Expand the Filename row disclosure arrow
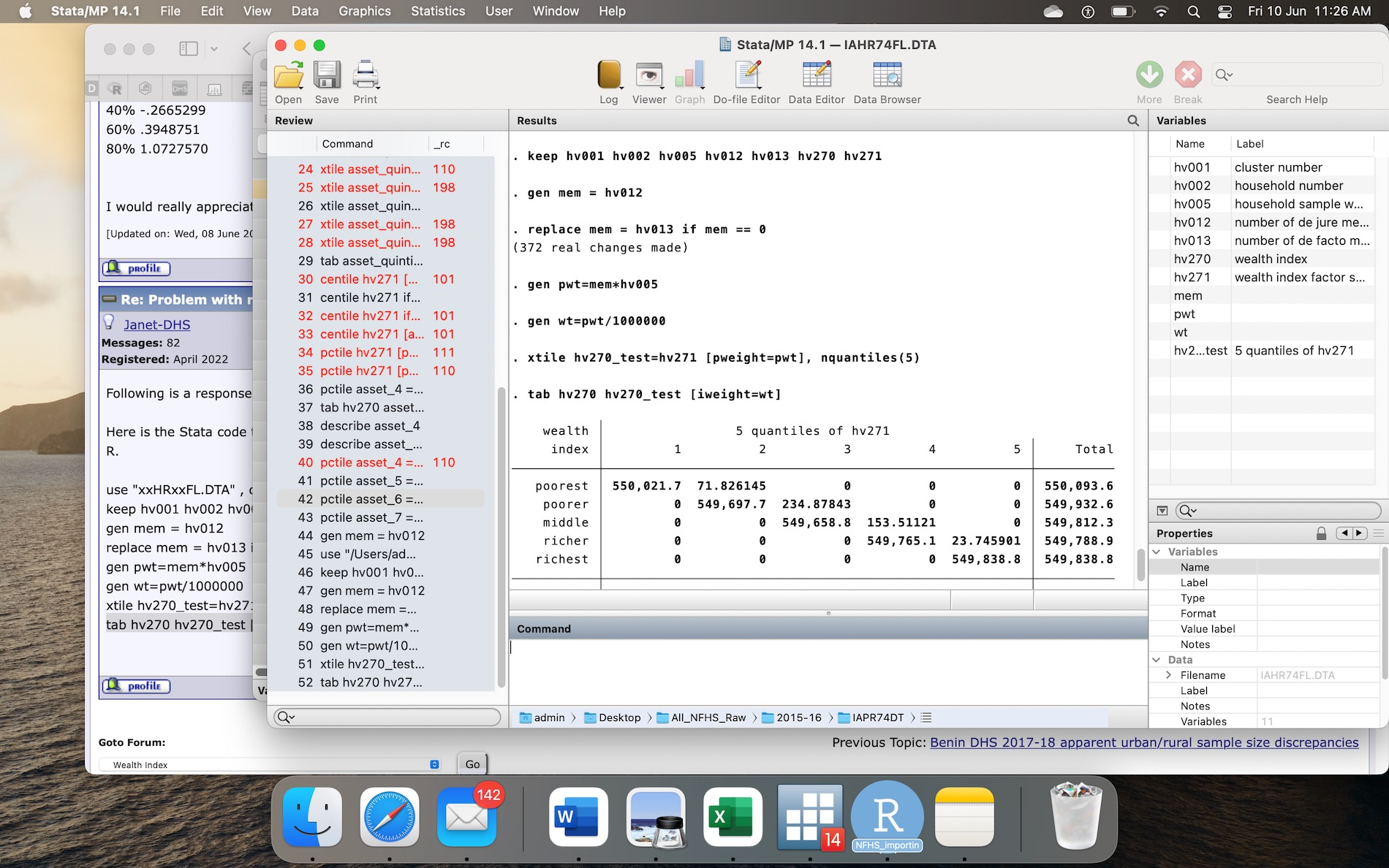This screenshot has width=1389, height=868. tap(1168, 675)
